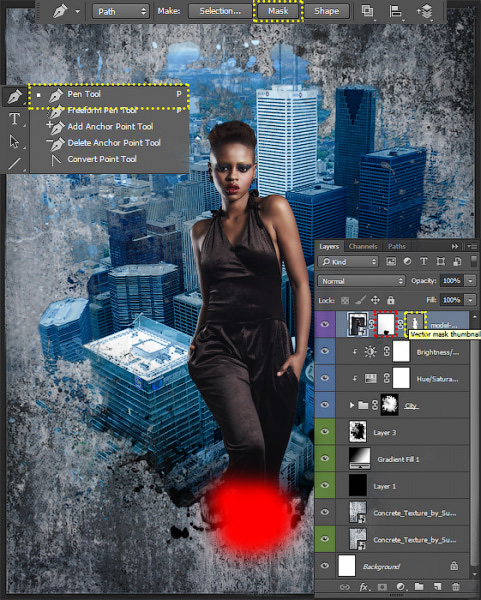Expand the City group triangle
The width and height of the screenshot is (481, 600).
point(352,405)
